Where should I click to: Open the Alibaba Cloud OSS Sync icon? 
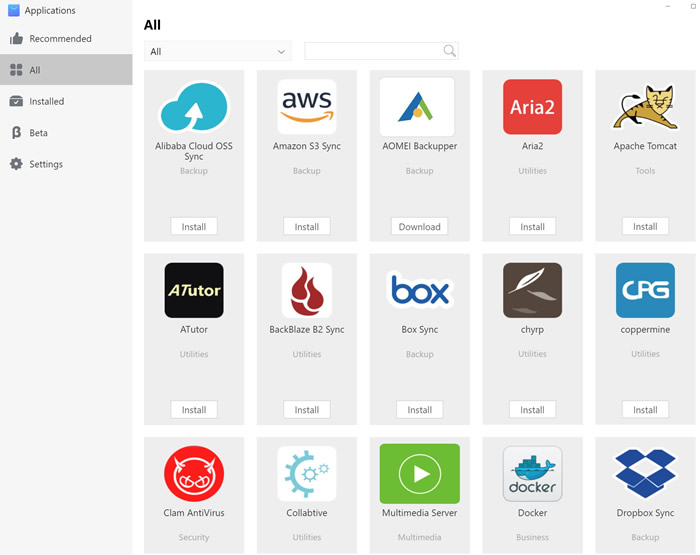[194, 107]
